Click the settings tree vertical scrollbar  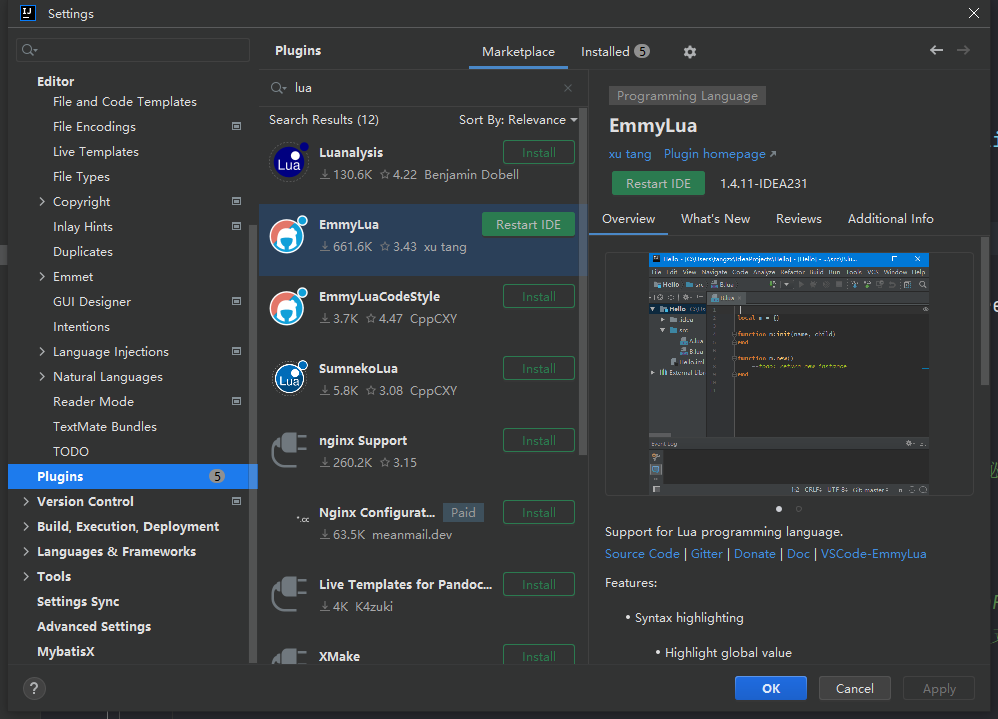tap(253, 445)
